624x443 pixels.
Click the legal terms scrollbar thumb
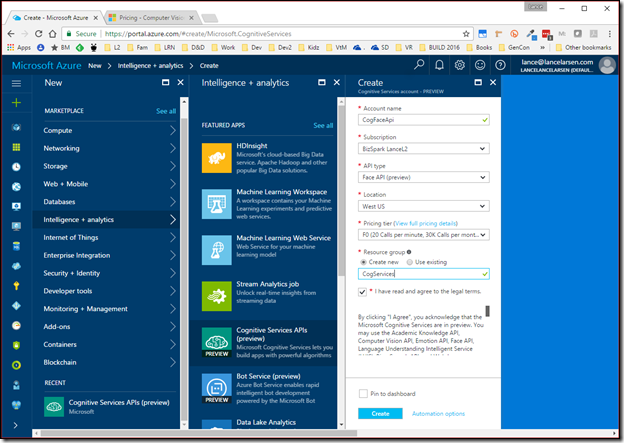pos(488,311)
